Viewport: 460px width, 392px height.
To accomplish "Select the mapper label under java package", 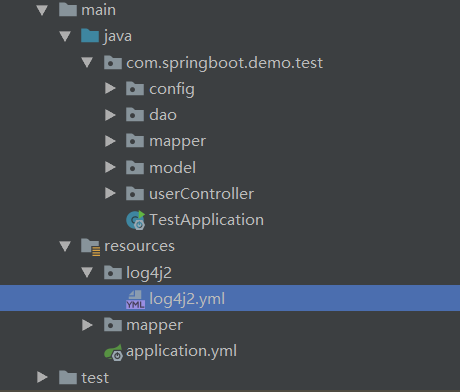I will [x=177, y=142].
